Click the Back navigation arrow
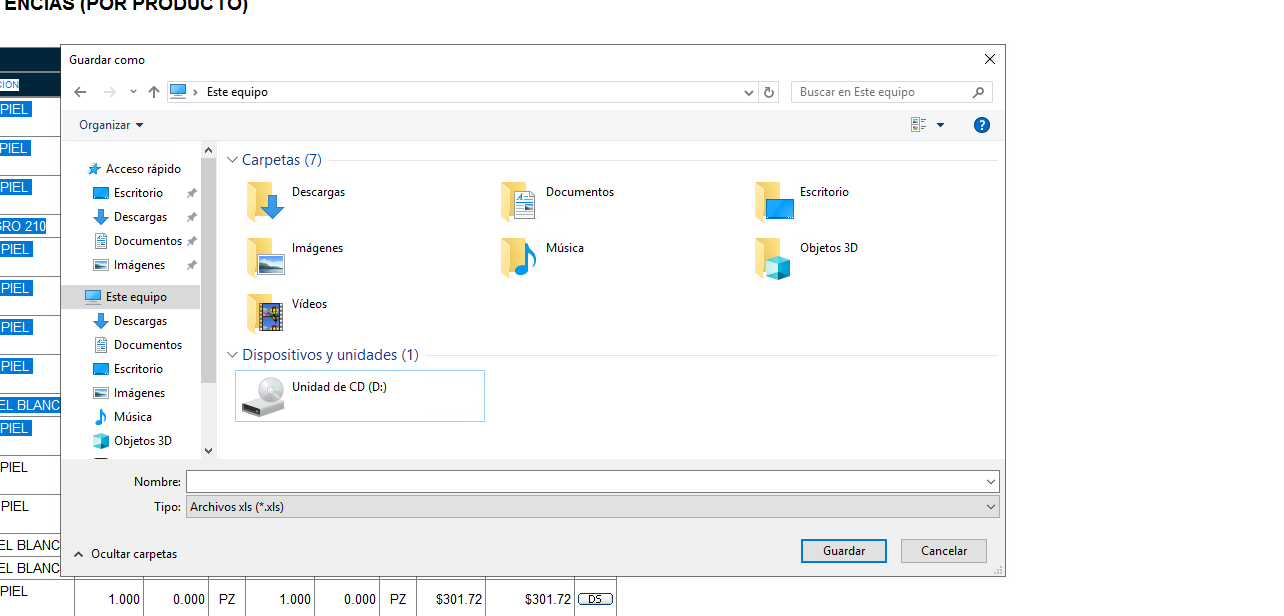 click(80, 92)
